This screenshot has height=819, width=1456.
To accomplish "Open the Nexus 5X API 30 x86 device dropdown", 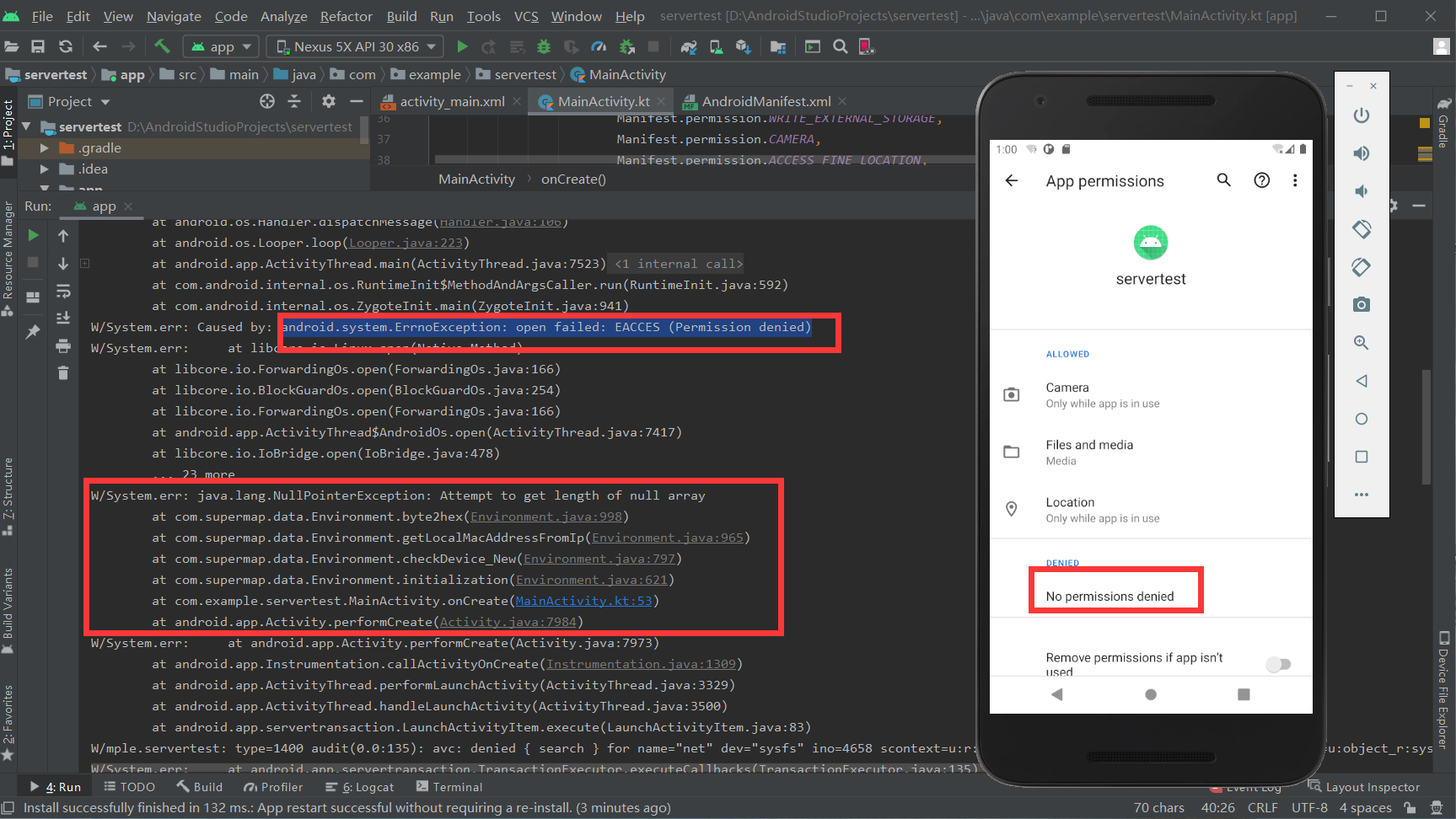I will click(356, 46).
